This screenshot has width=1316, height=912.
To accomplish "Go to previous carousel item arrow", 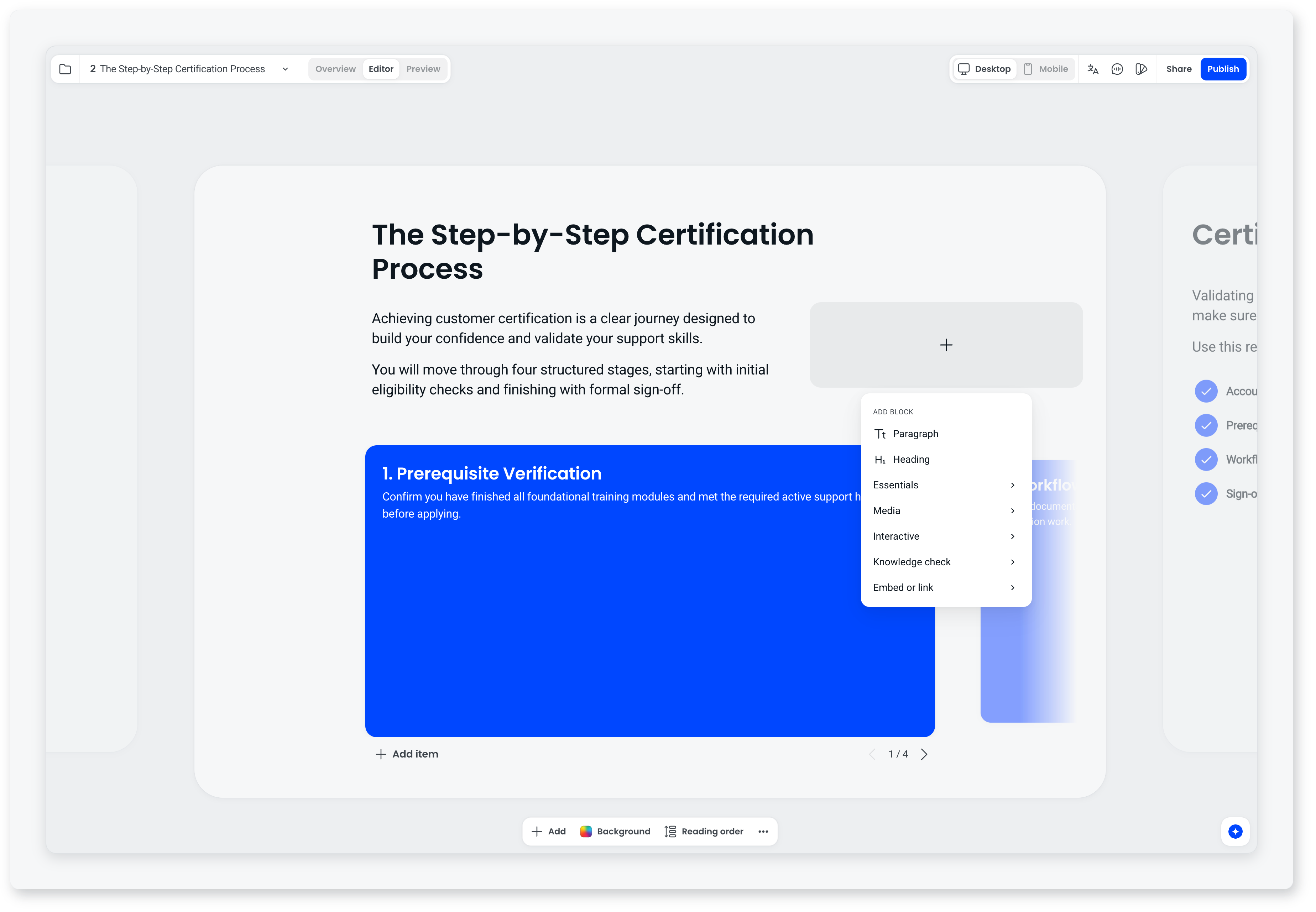I will pyautogui.click(x=872, y=754).
